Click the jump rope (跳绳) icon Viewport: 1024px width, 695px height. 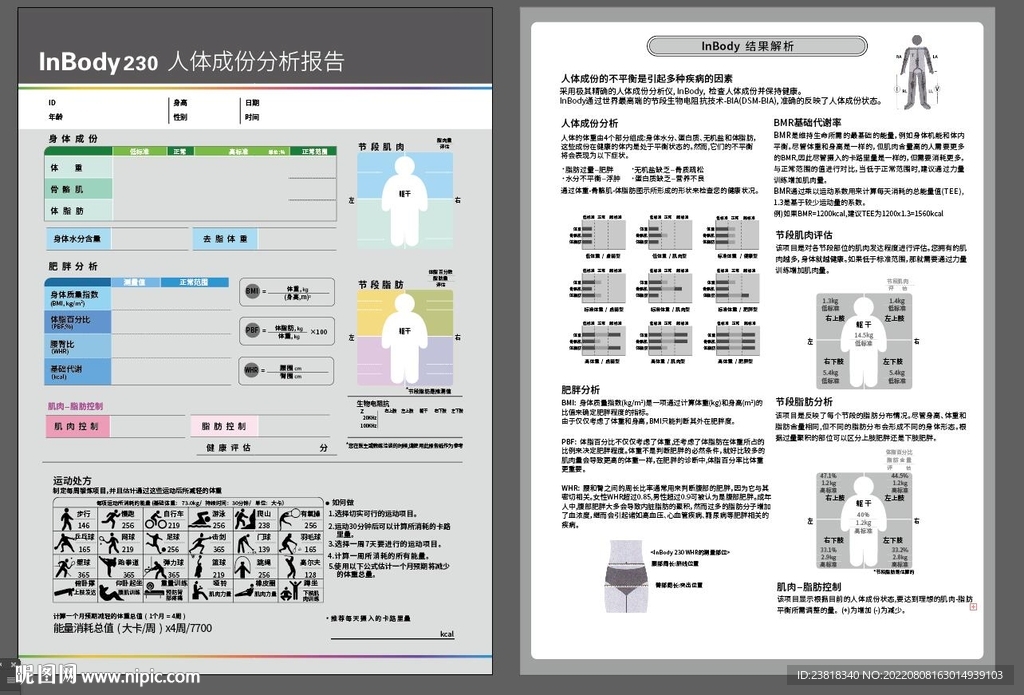click(244, 568)
